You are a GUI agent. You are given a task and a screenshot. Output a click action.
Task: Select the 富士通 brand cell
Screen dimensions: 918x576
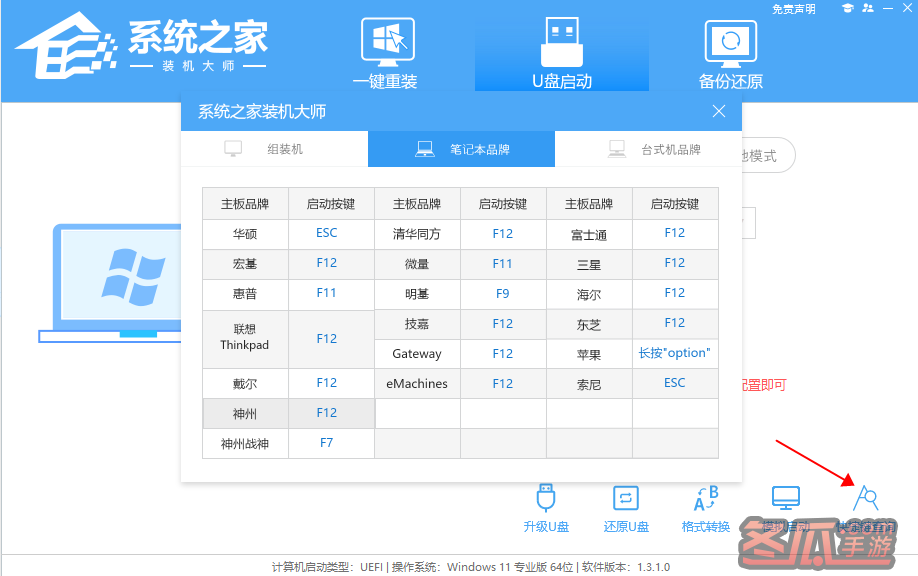tap(589, 235)
